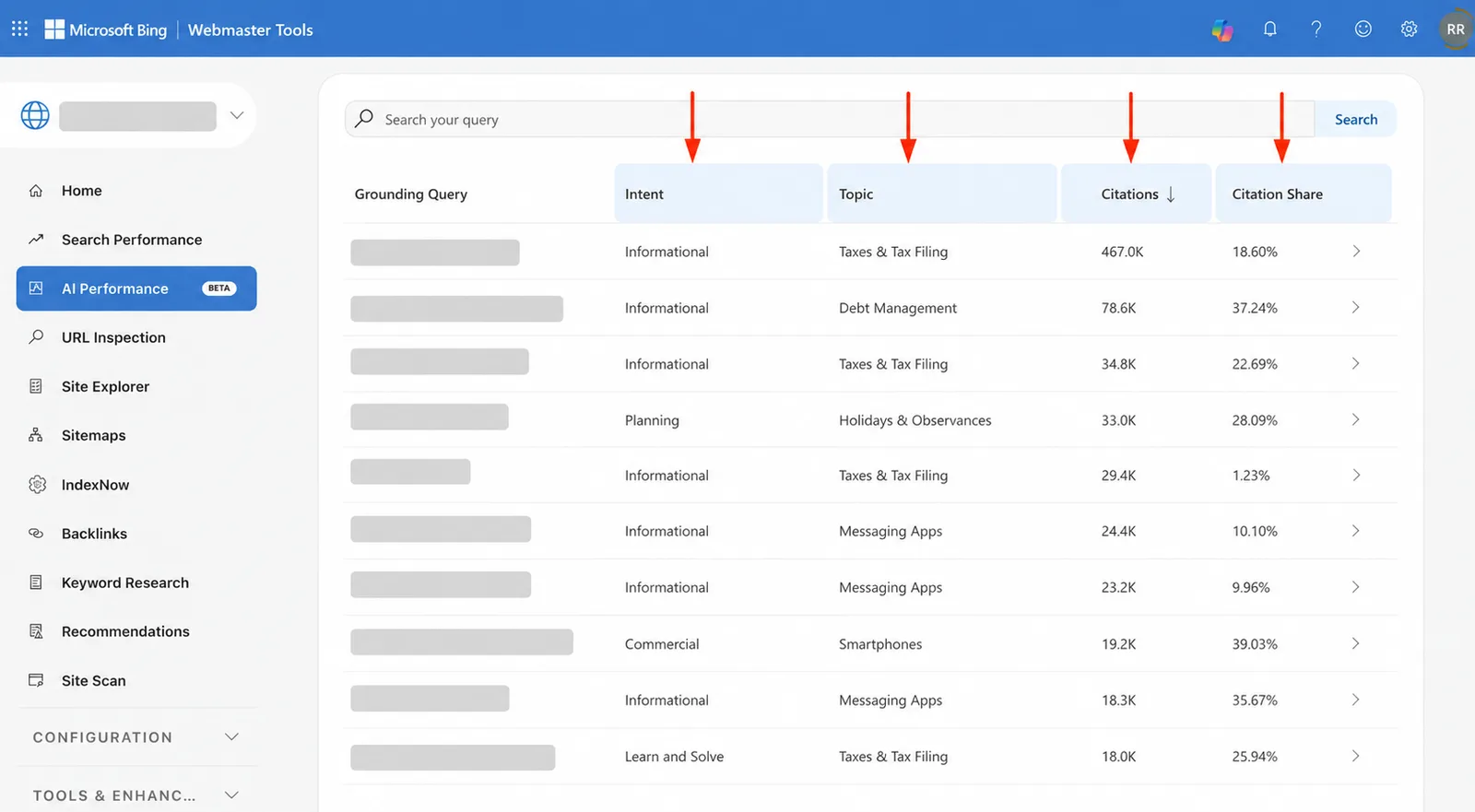This screenshot has width=1475, height=812.
Task: Click the "Debt Management" topic cell
Action: click(898, 308)
